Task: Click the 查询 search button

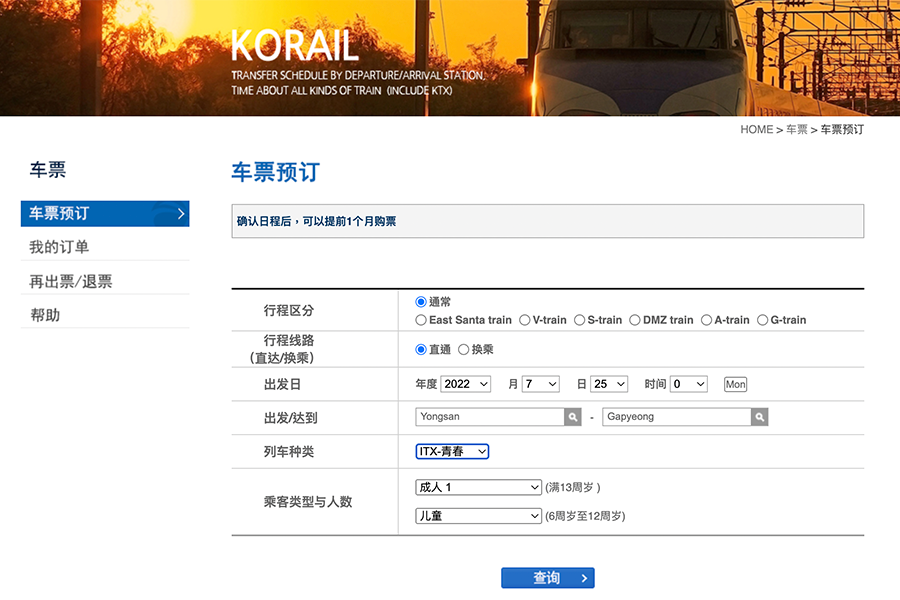Action: (547, 578)
